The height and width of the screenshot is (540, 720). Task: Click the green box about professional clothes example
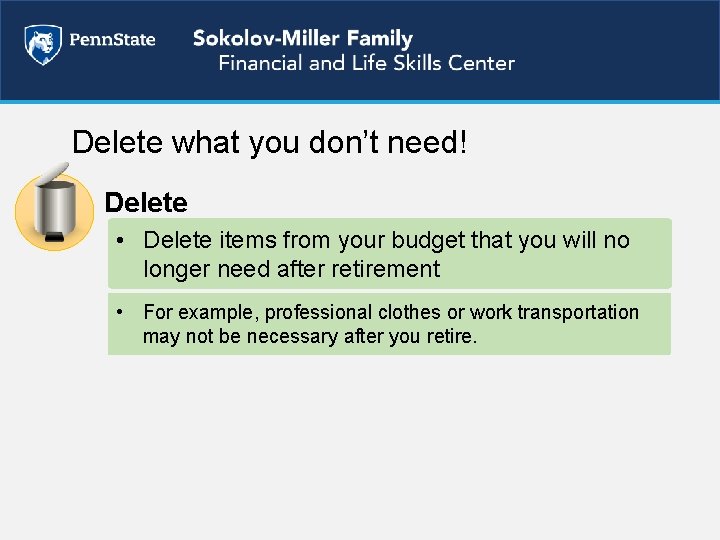(x=389, y=324)
